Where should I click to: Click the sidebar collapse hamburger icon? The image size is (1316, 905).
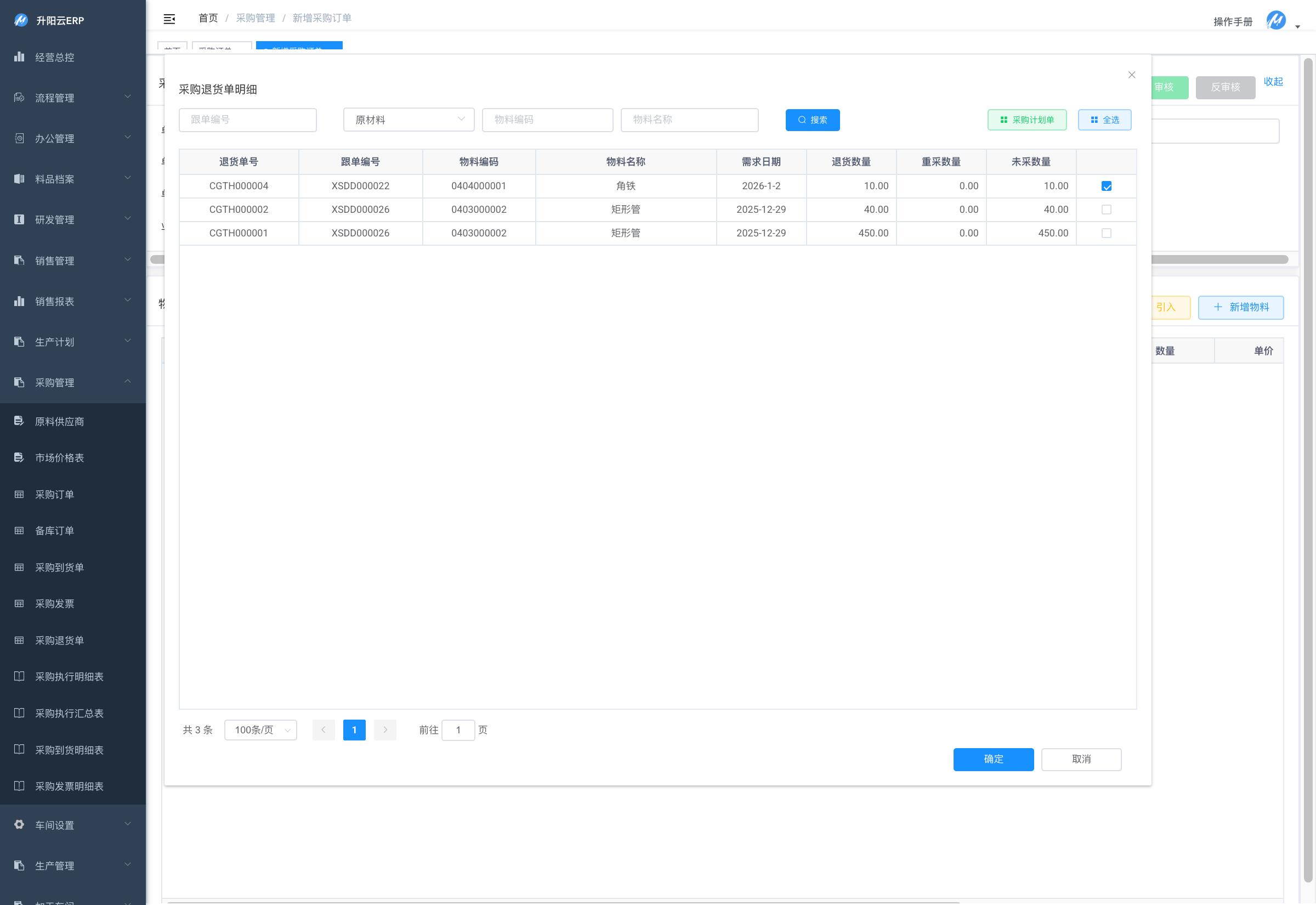tap(169, 19)
